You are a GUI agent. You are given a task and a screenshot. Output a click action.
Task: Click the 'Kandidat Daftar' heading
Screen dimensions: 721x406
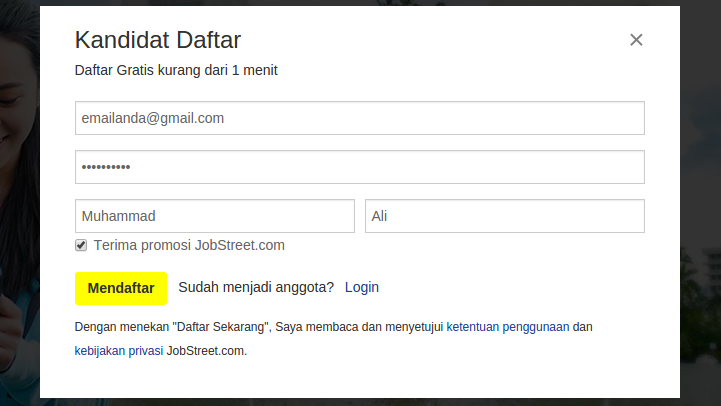tap(158, 40)
